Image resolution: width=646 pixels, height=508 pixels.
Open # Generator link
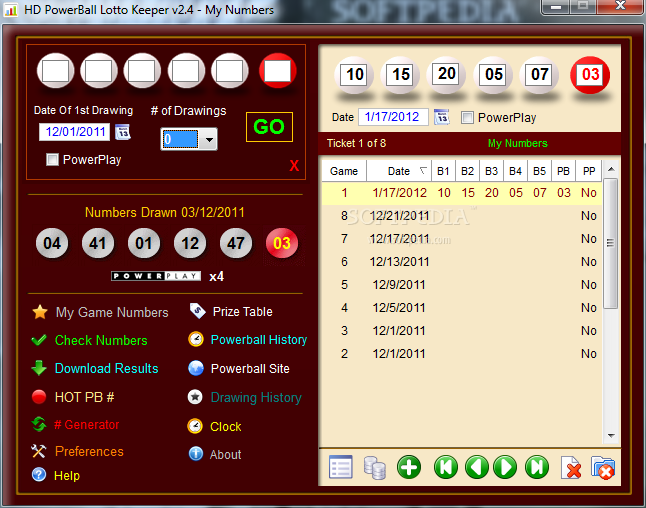(87, 425)
